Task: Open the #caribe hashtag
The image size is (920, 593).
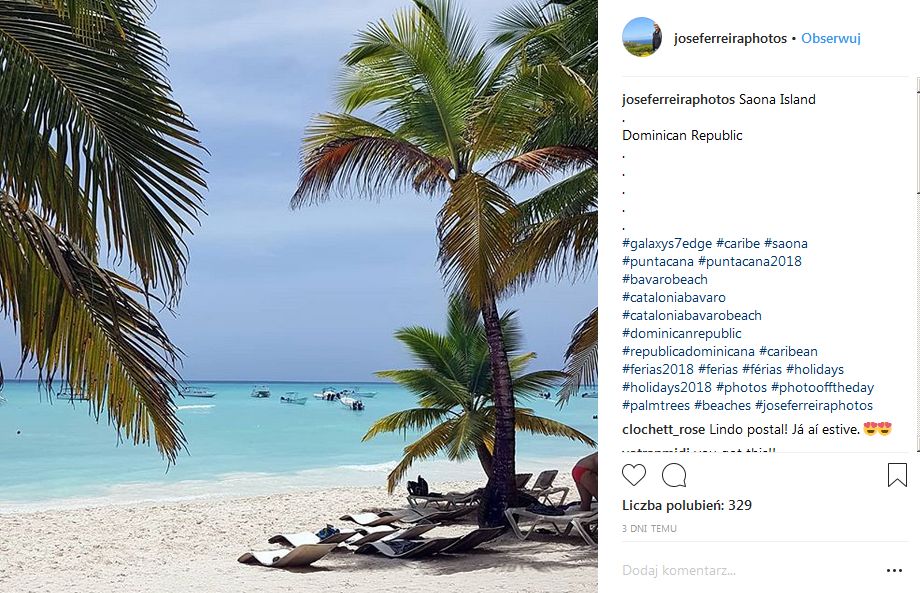Action: click(x=737, y=243)
